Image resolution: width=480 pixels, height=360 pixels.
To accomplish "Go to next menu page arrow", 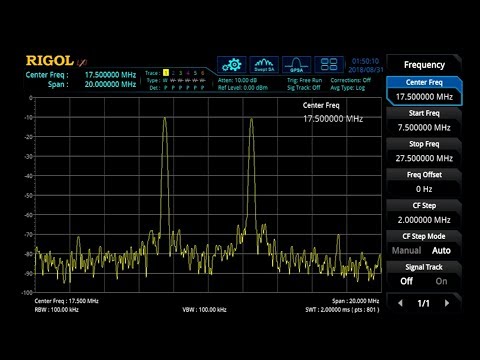I will click(x=447, y=303).
